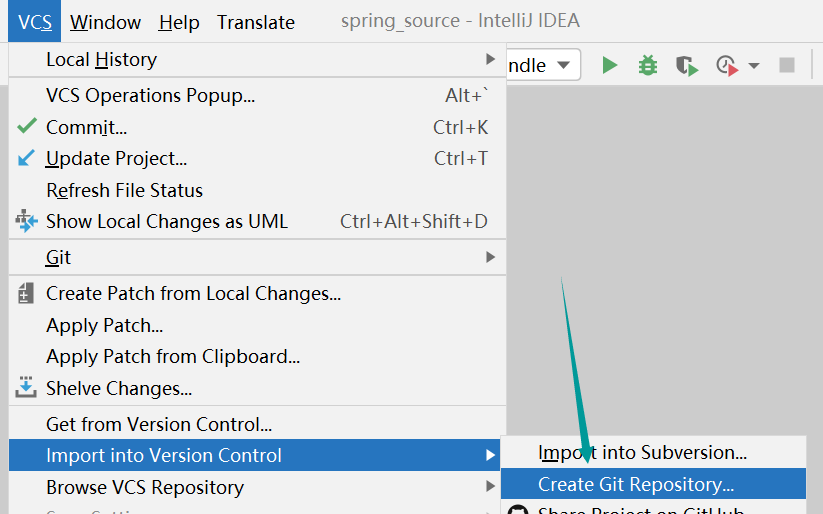Click the UML diagram icon
823x514 pixels.
(x=26, y=221)
